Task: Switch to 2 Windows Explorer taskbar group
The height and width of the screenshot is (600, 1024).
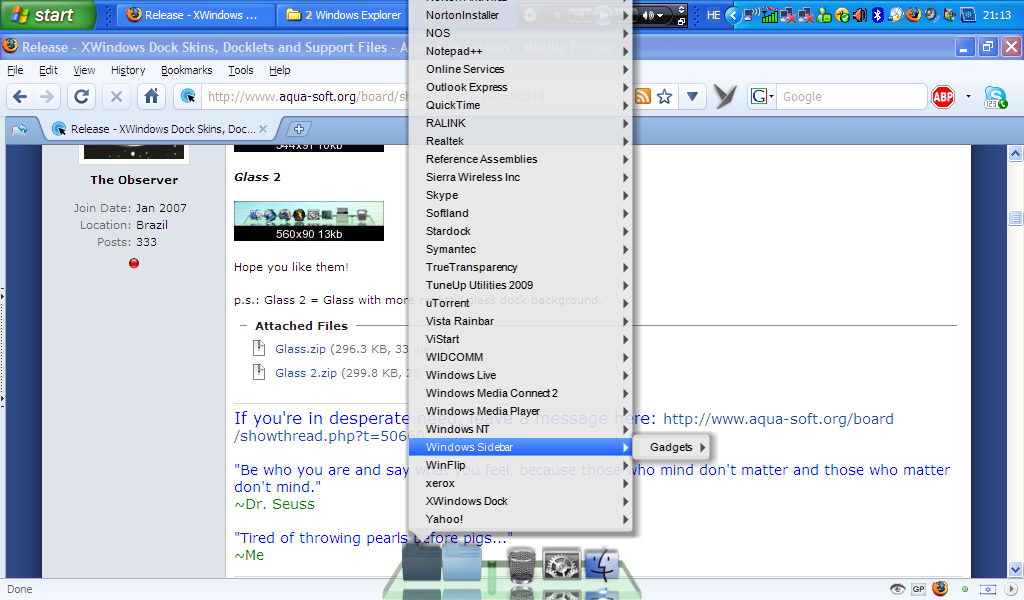Action: pyautogui.click(x=344, y=15)
